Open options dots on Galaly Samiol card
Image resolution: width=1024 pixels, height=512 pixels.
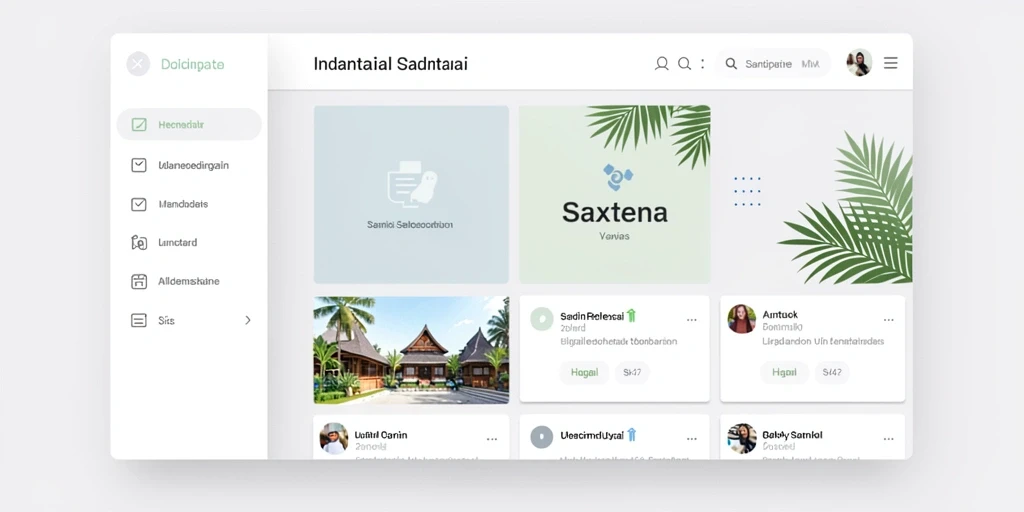[889, 439]
